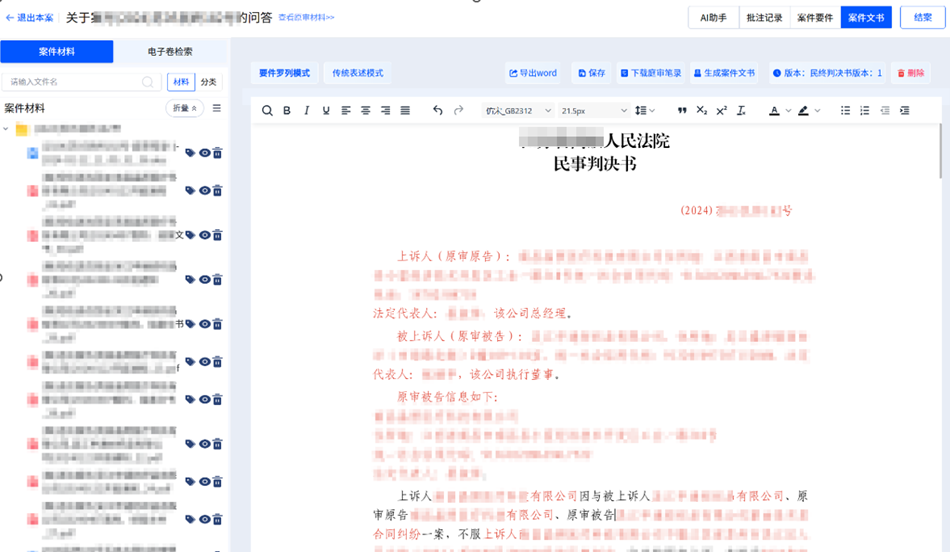
Task: Preview the file row ending in 文
Action: coord(205,235)
